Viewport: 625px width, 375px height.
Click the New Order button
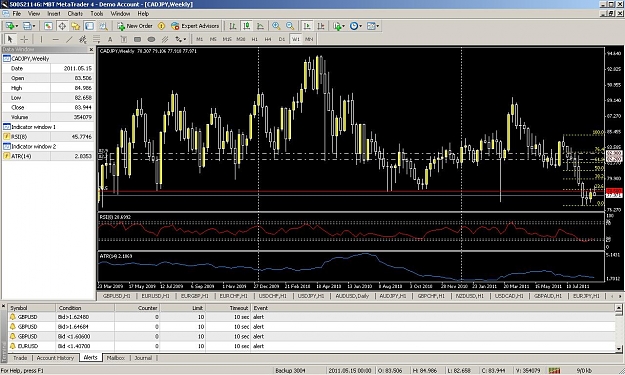click(135, 26)
